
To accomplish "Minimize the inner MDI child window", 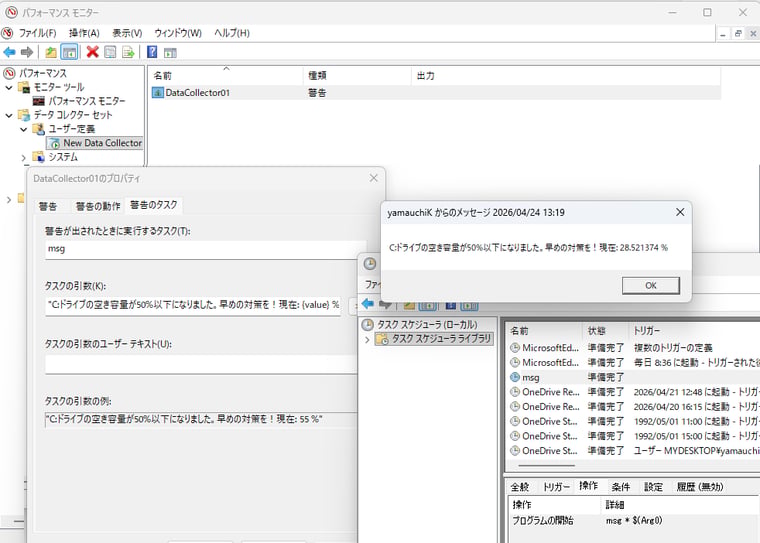I will [723, 33].
